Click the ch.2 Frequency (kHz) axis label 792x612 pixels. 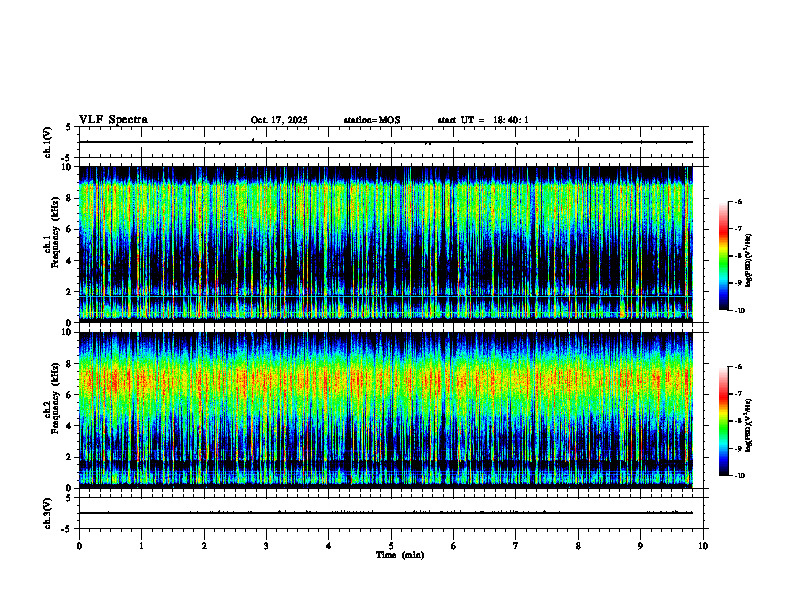coord(52,398)
